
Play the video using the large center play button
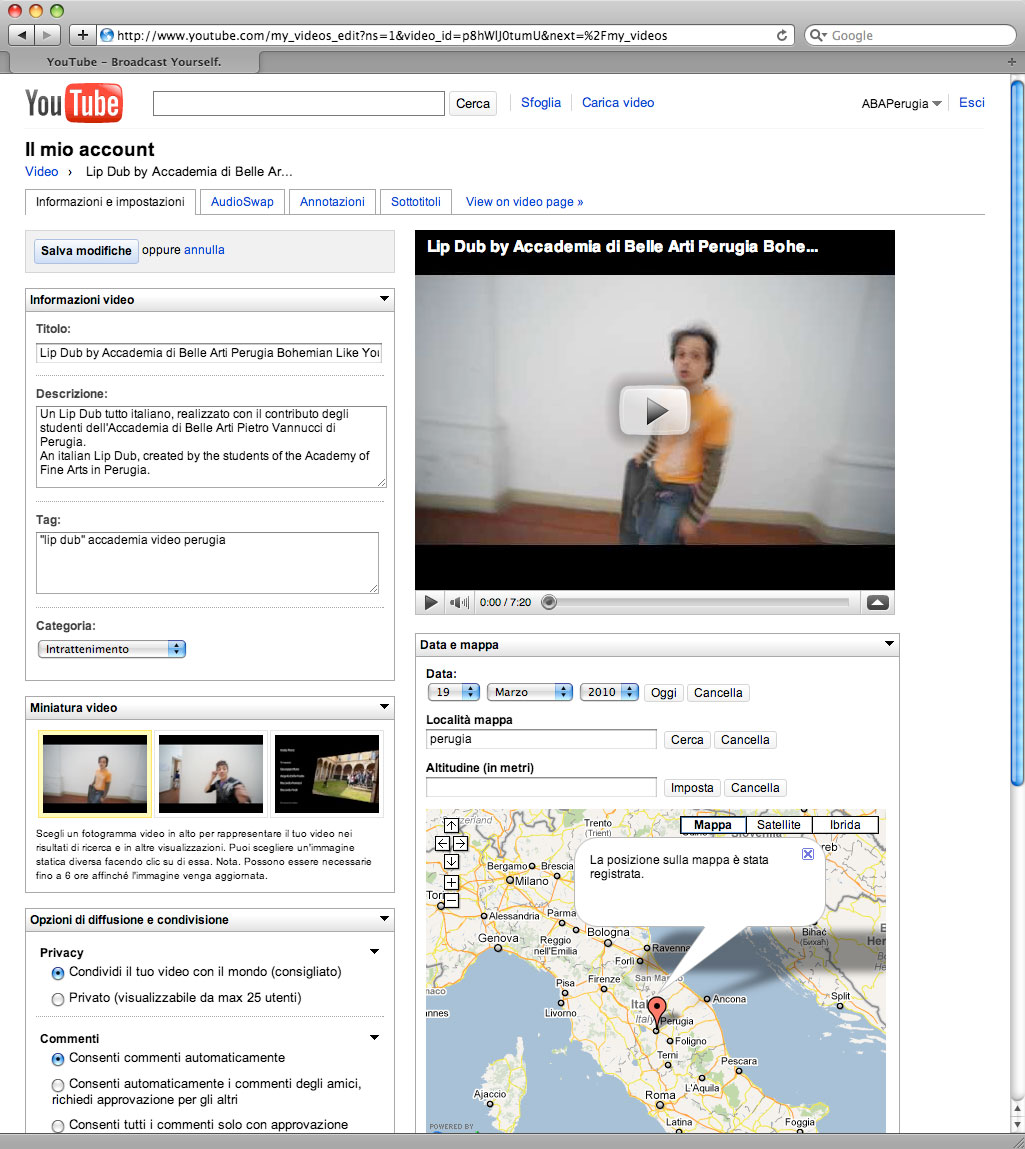[x=654, y=410]
